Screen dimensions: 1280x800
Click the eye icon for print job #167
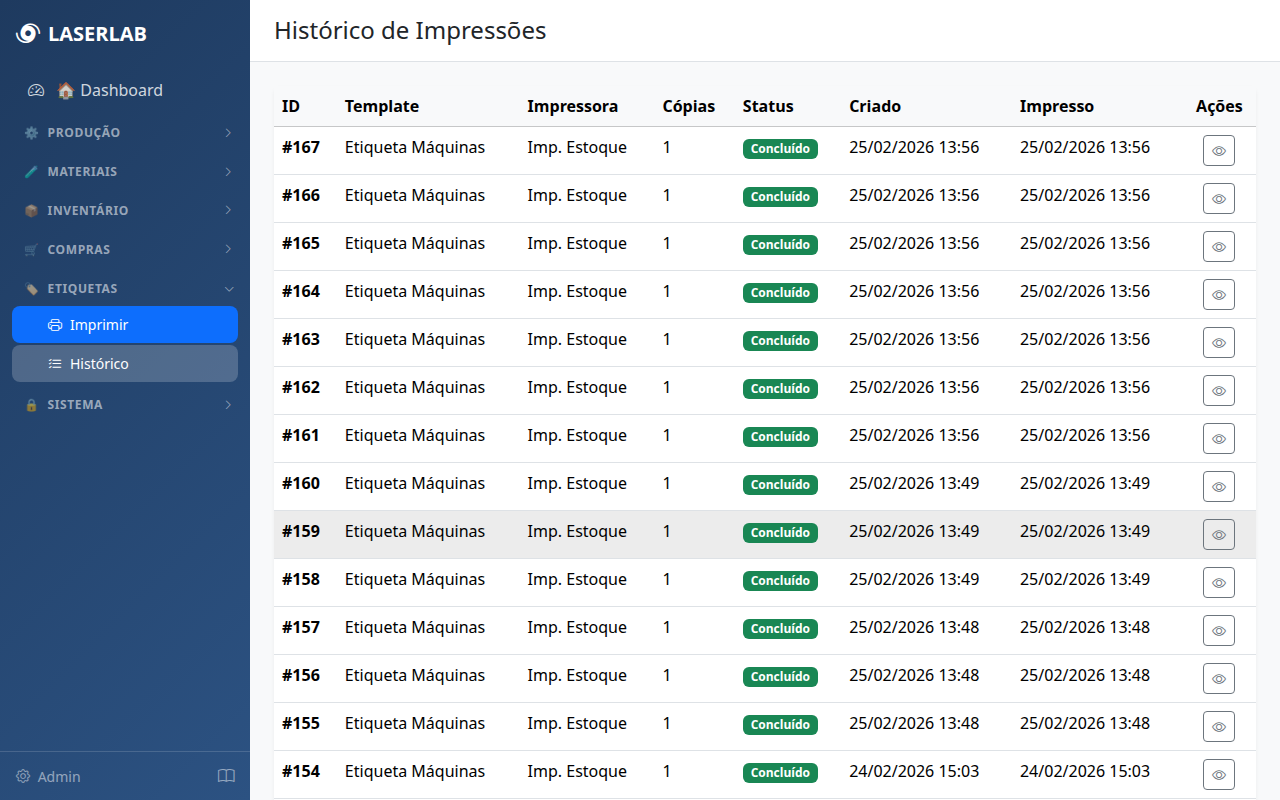[1218, 150]
